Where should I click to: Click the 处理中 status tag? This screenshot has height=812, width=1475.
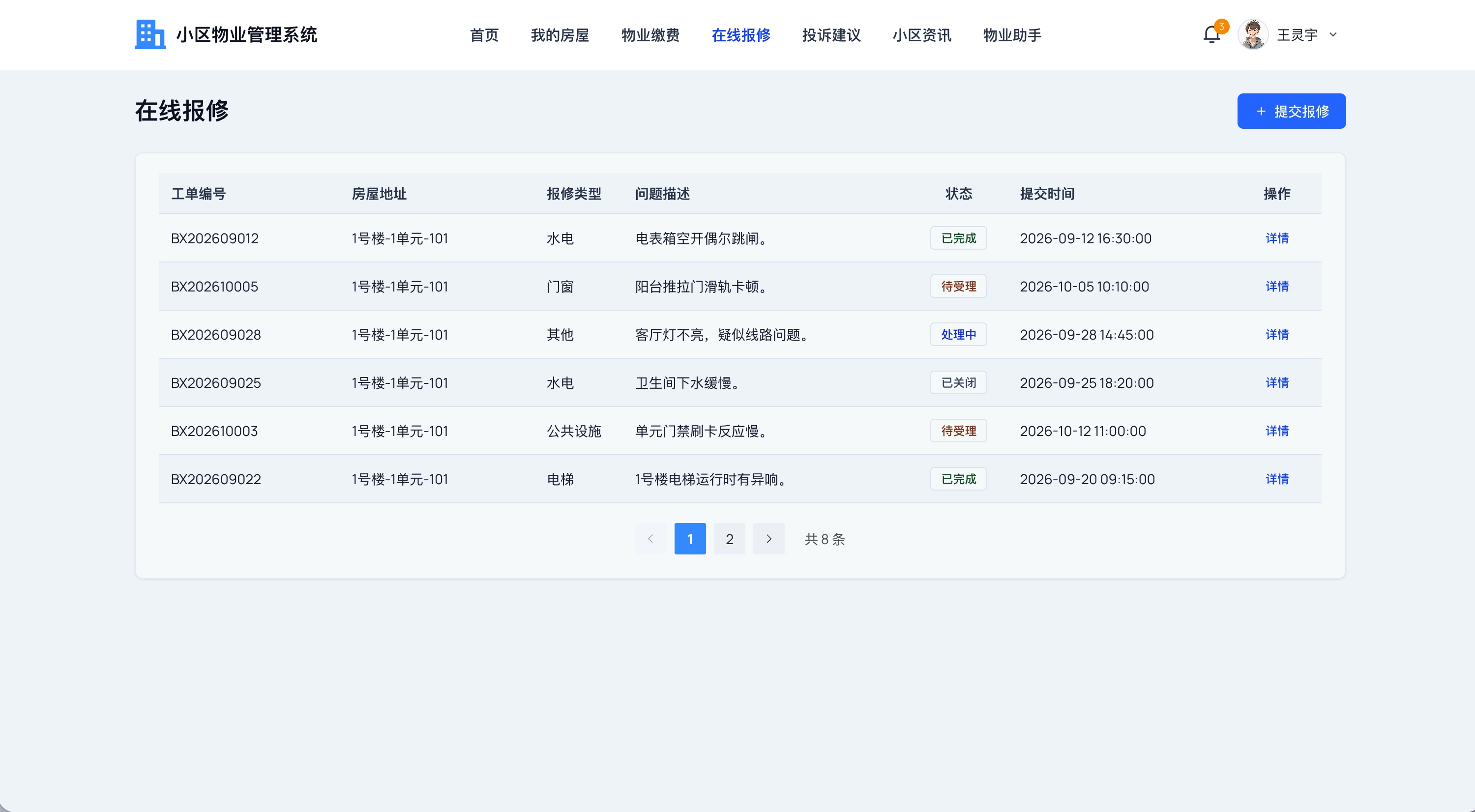959,334
